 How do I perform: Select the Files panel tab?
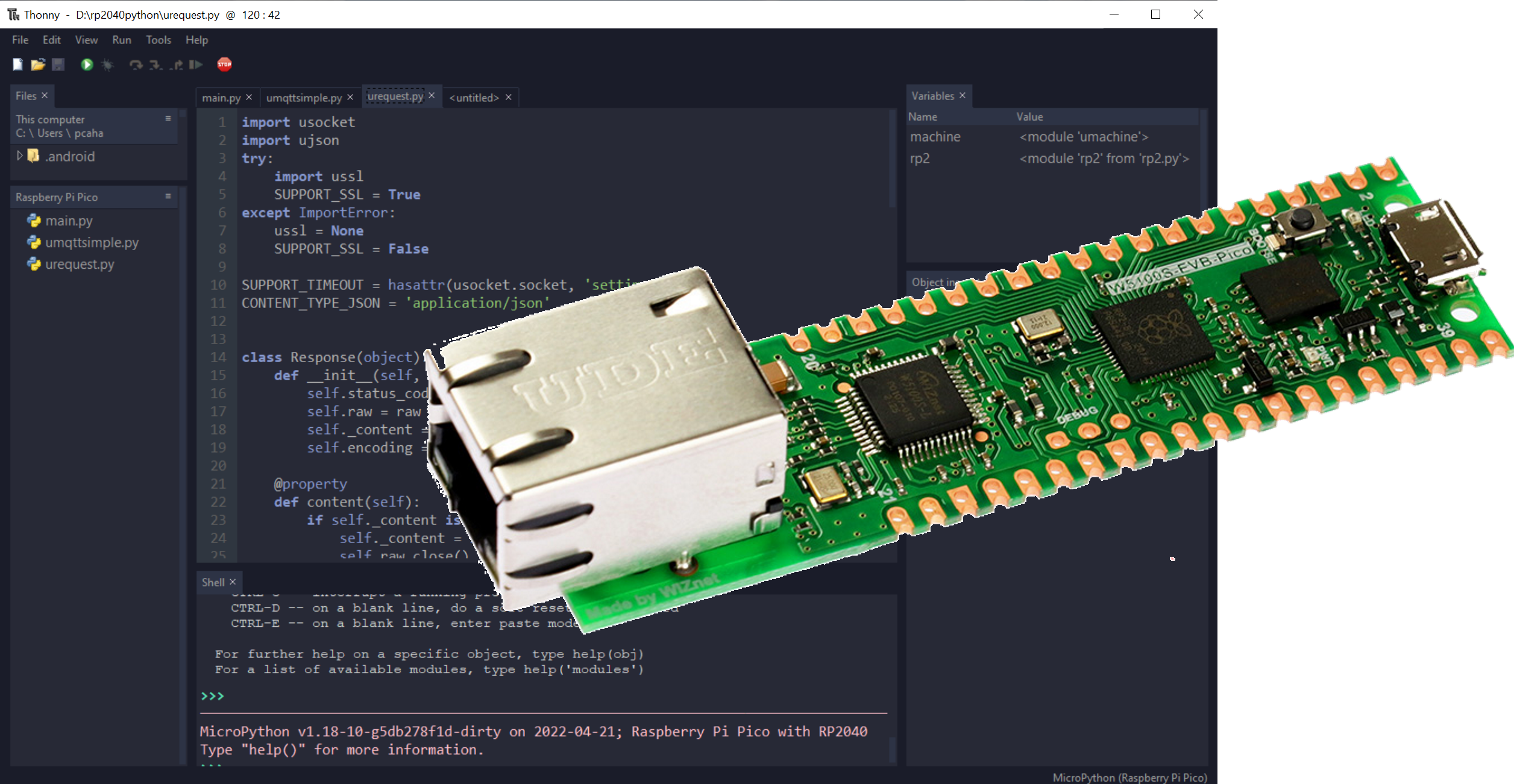click(x=26, y=96)
